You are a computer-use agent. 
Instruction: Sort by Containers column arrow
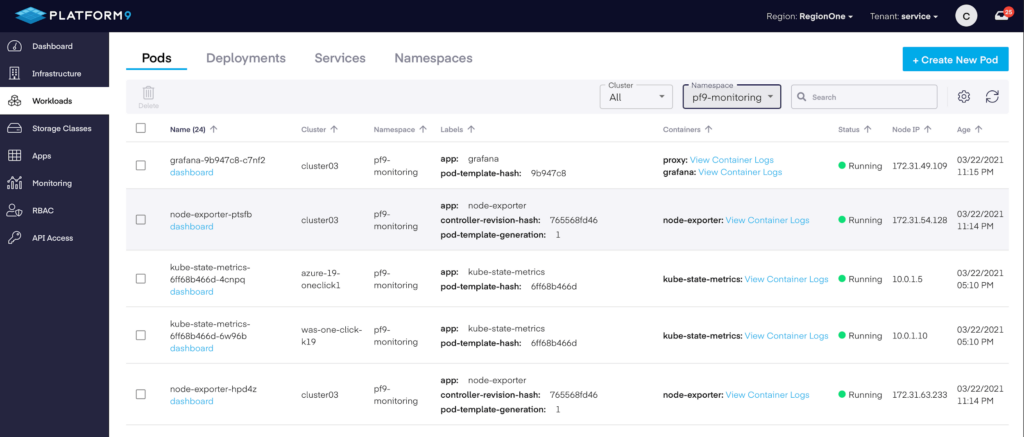pos(709,129)
